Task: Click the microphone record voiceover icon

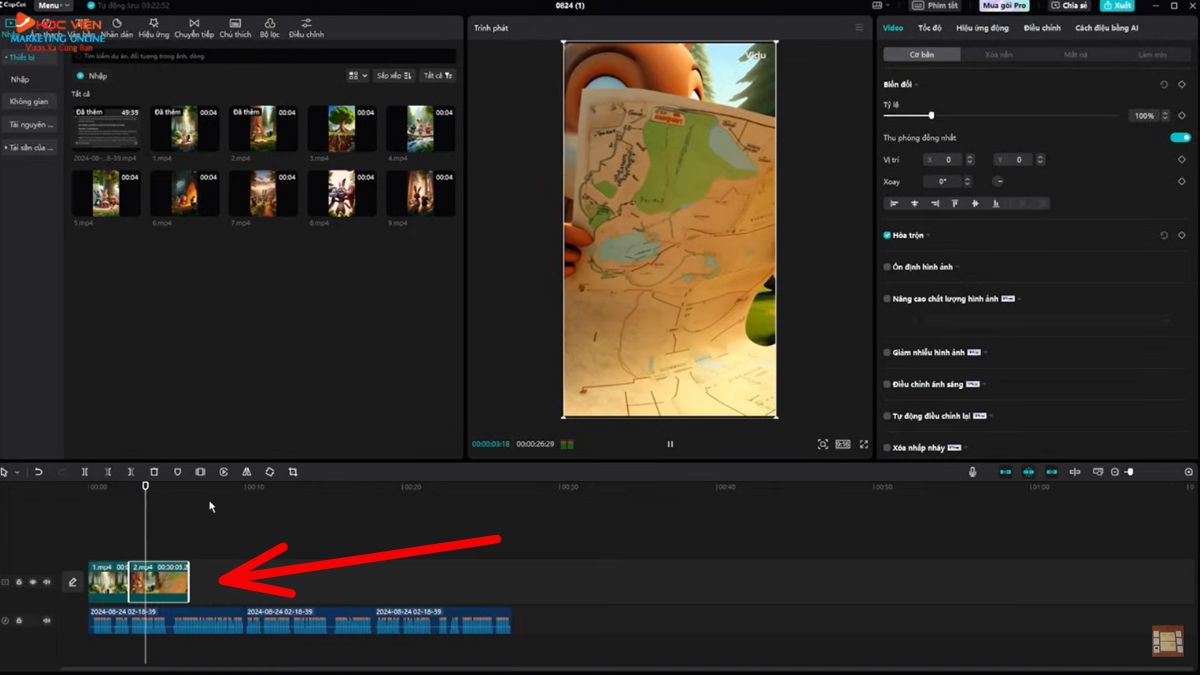Action: coord(972,472)
